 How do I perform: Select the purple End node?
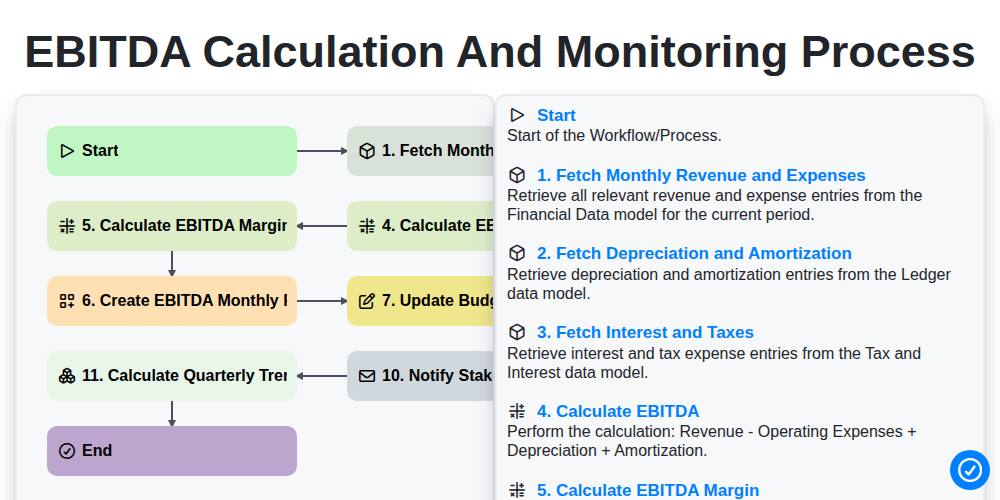click(x=172, y=451)
